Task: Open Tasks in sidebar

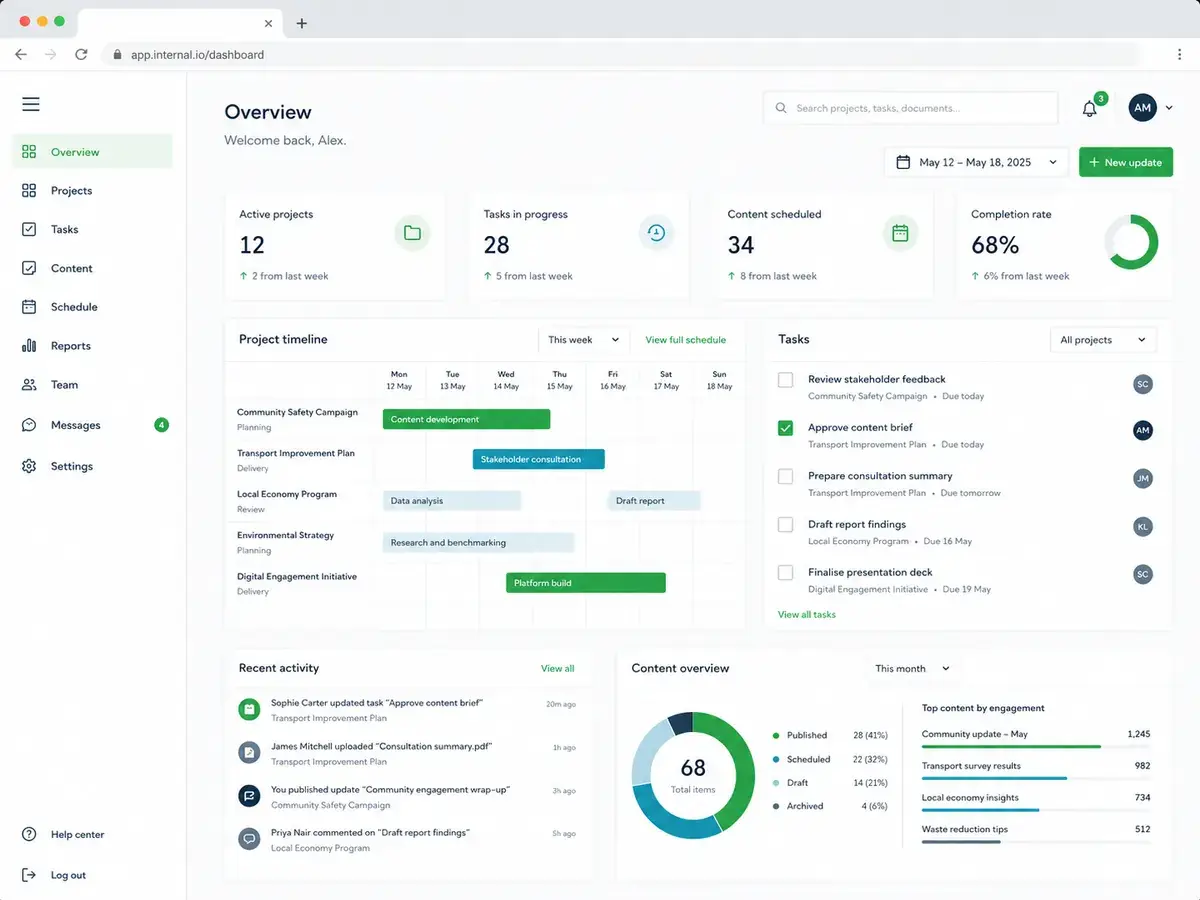Action: pyautogui.click(x=92, y=229)
